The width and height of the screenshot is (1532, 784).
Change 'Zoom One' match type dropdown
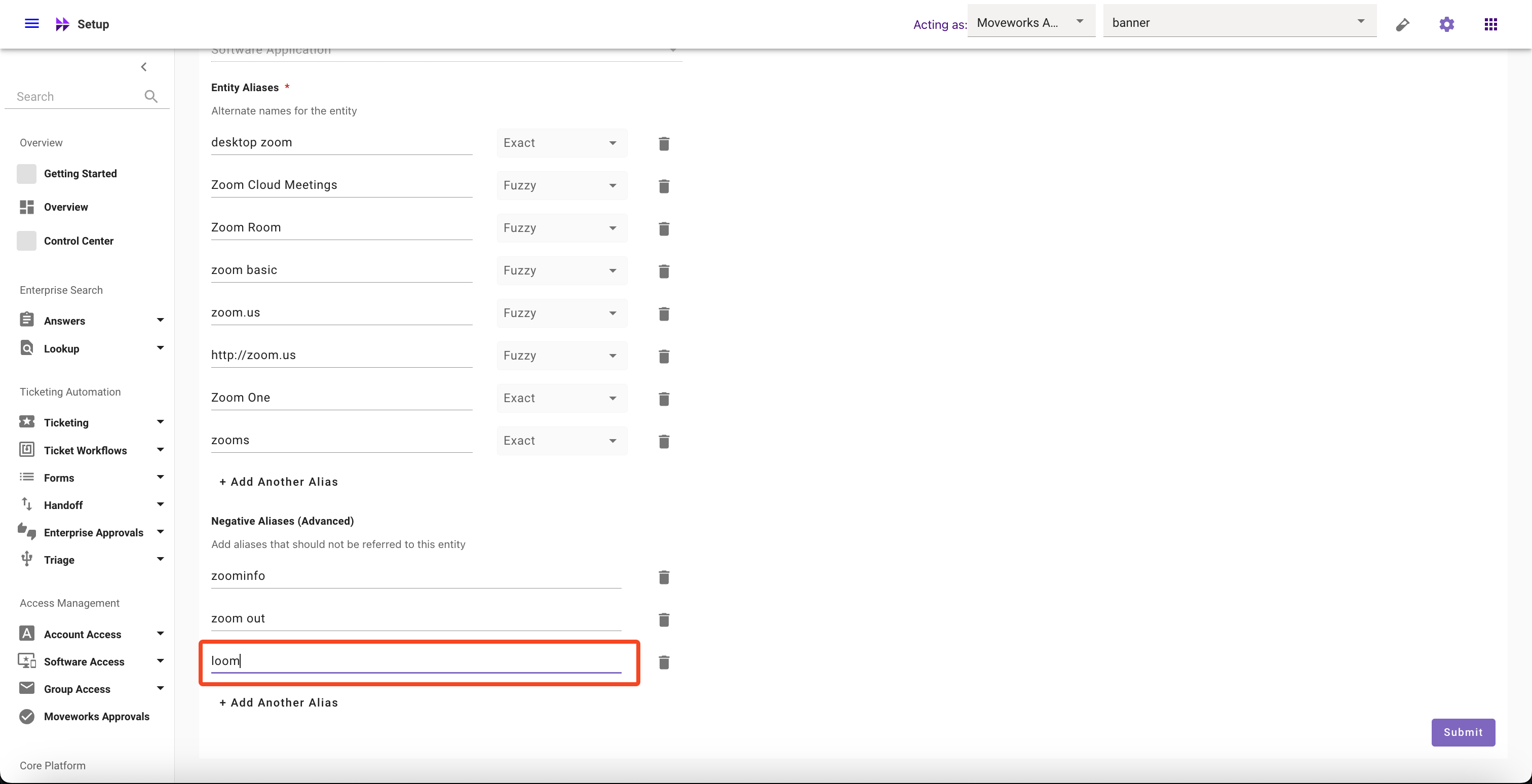[561, 398]
